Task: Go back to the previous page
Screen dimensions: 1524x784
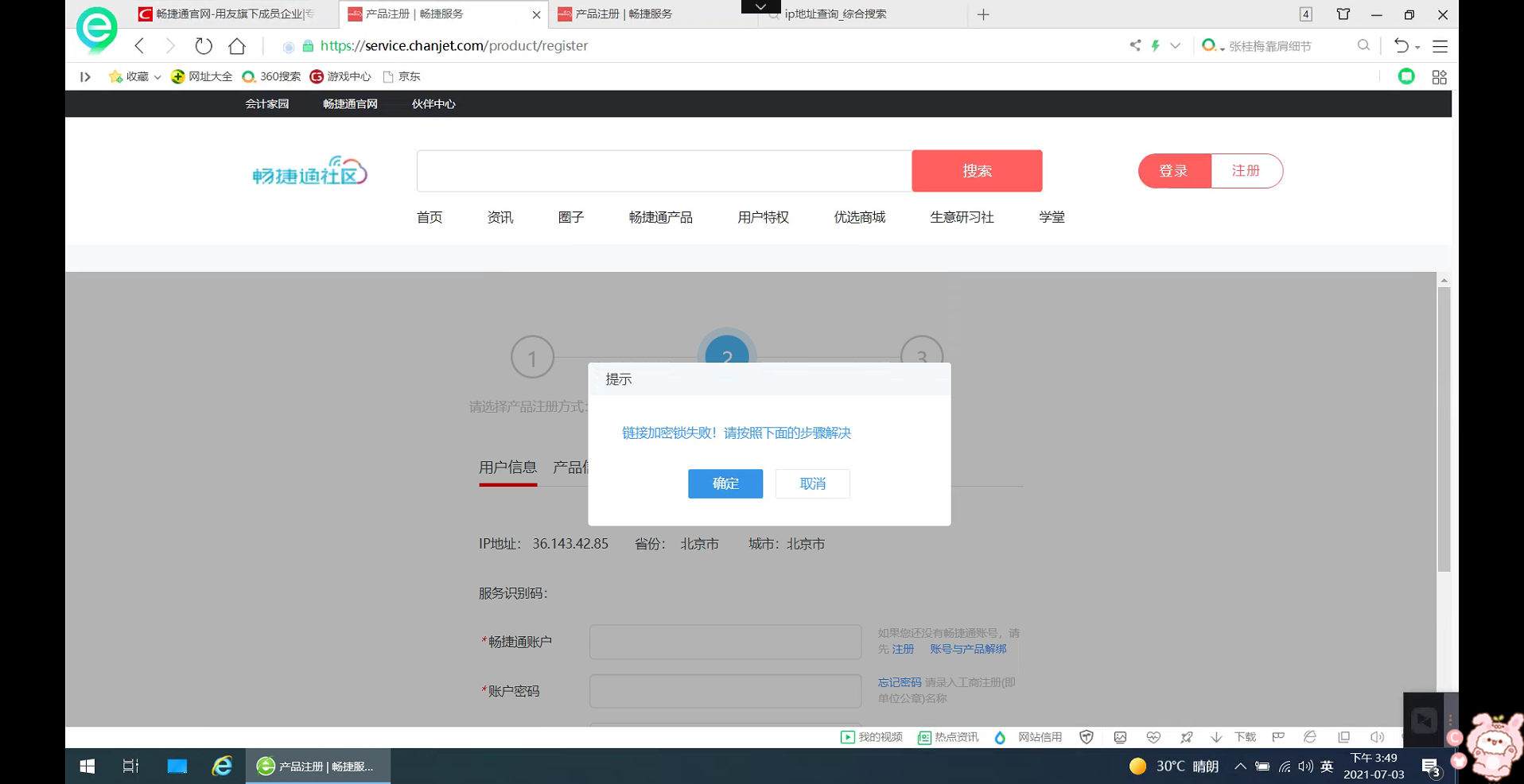Action: (140, 46)
